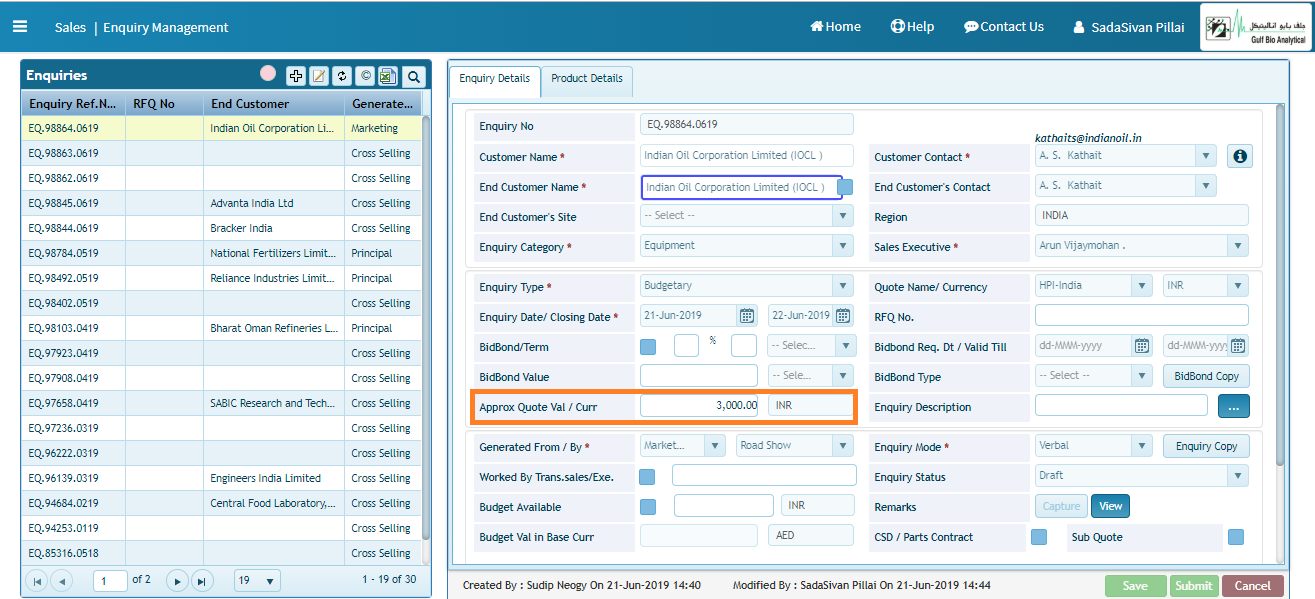Go to next page of enquiries
The height and width of the screenshot is (599, 1315).
tap(177, 580)
